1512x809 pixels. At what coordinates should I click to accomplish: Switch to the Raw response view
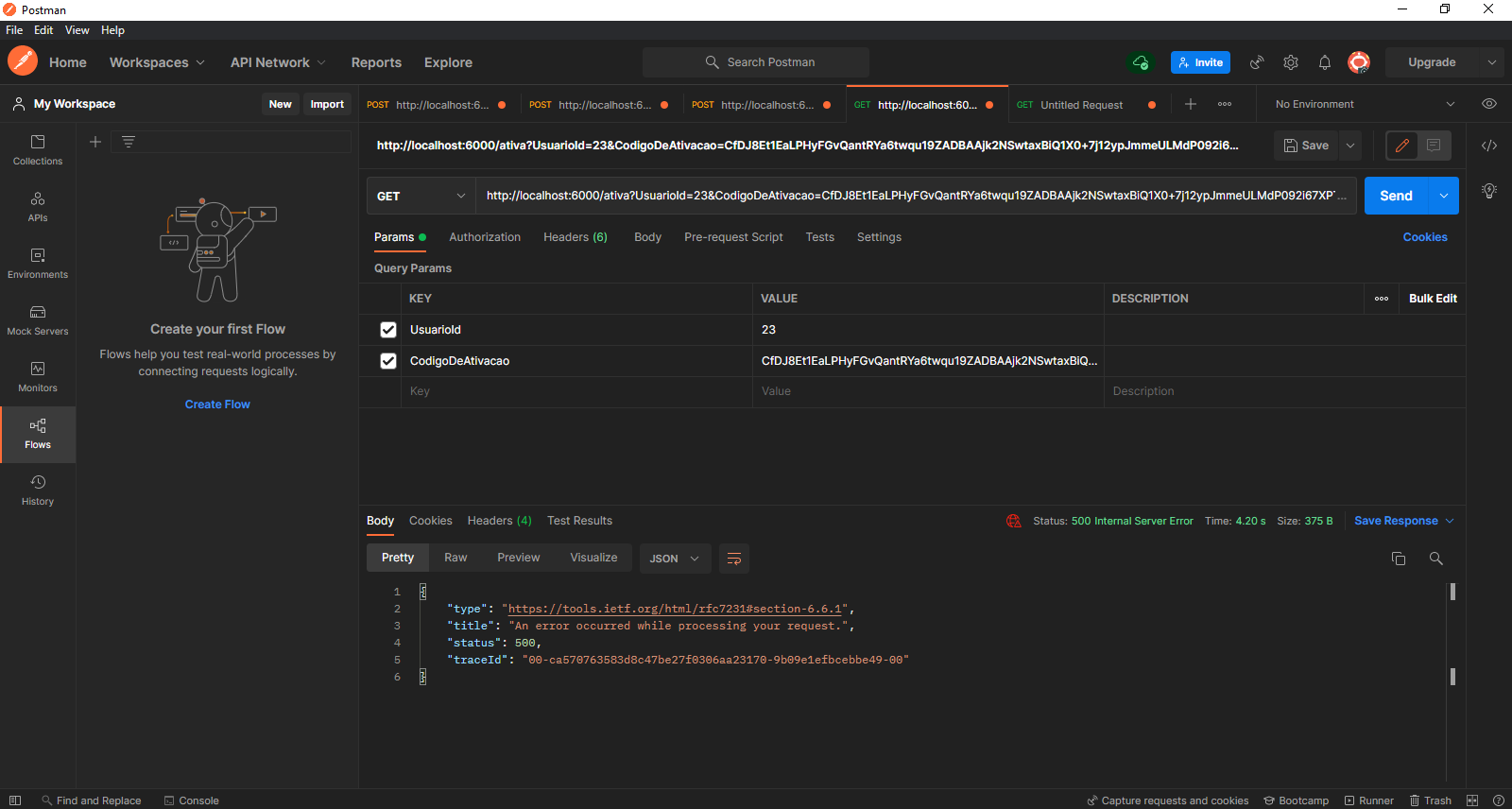point(455,558)
